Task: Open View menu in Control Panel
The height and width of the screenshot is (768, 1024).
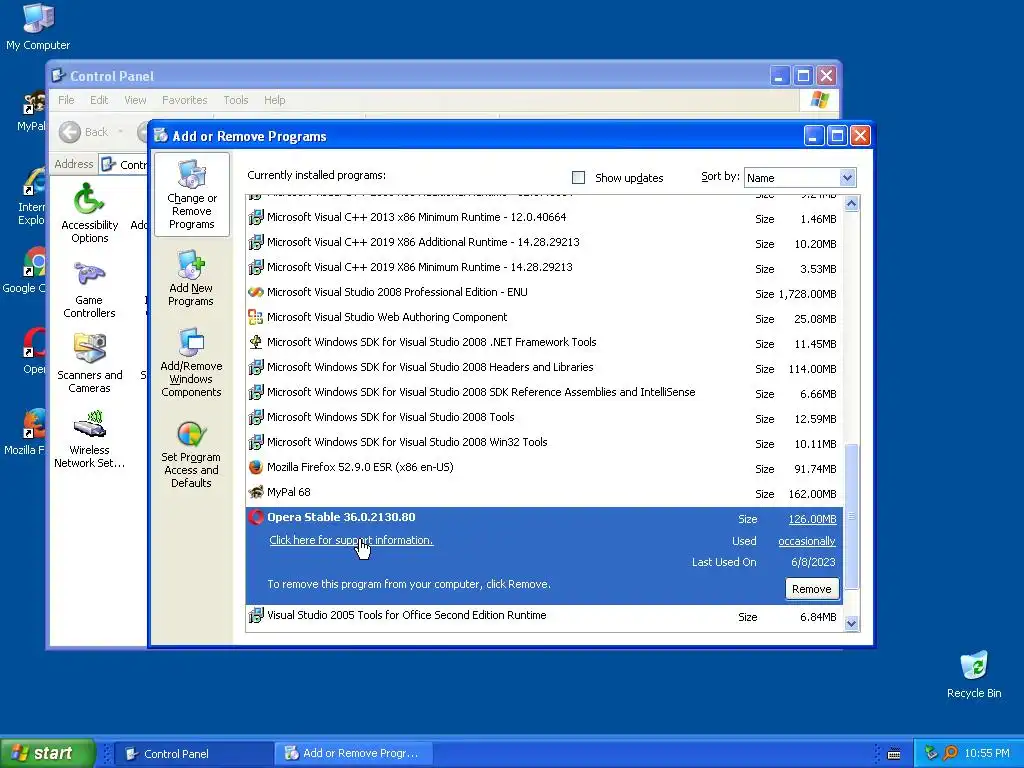Action: [x=135, y=100]
